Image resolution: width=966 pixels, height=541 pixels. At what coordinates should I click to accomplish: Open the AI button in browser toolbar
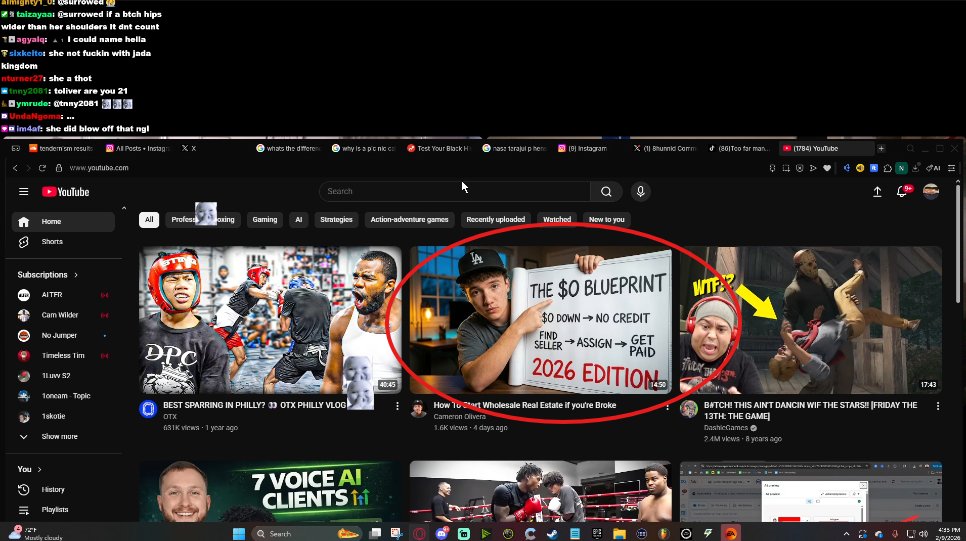tap(933, 168)
